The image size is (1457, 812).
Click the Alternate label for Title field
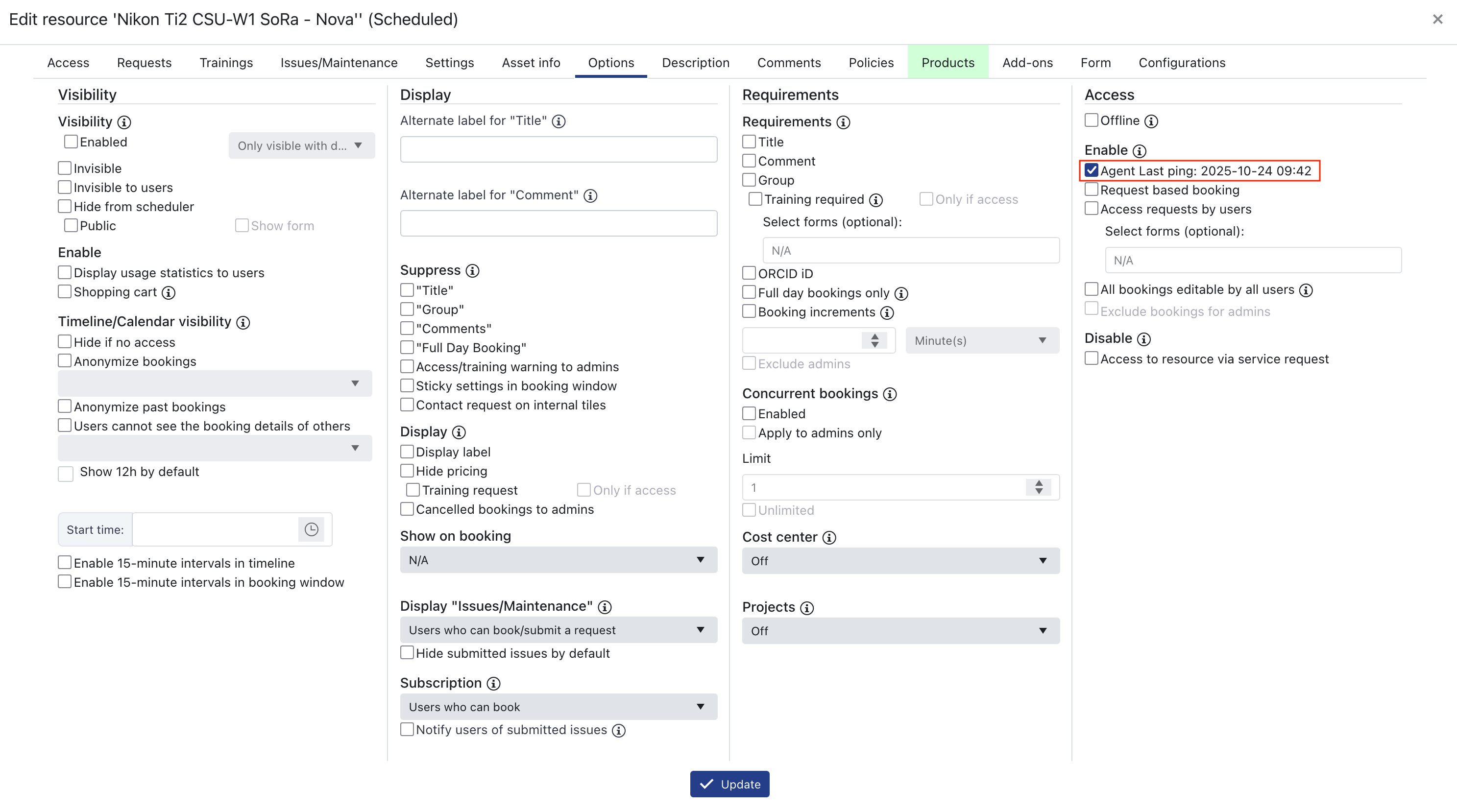(558, 149)
